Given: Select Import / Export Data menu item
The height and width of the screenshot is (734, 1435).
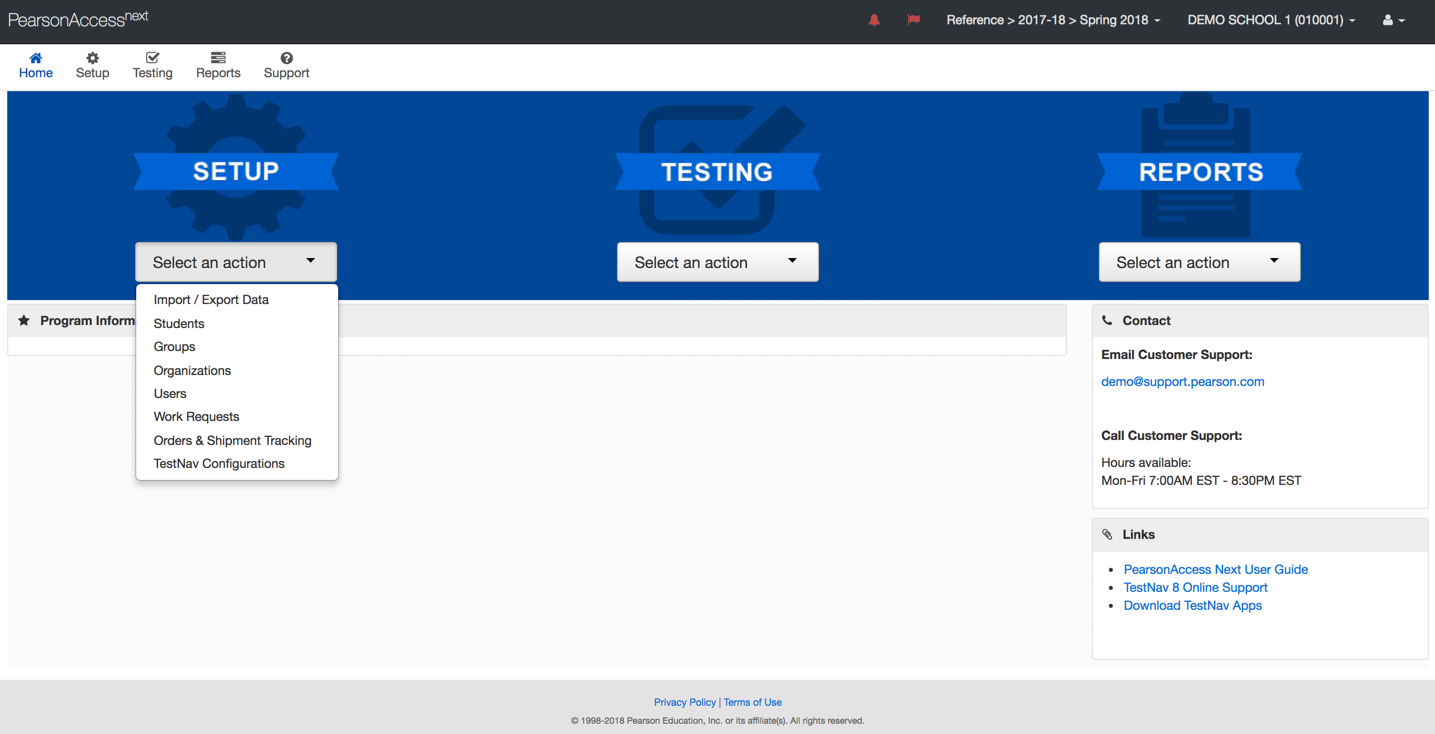Looking at the screenshot, I should coord(211,300).
